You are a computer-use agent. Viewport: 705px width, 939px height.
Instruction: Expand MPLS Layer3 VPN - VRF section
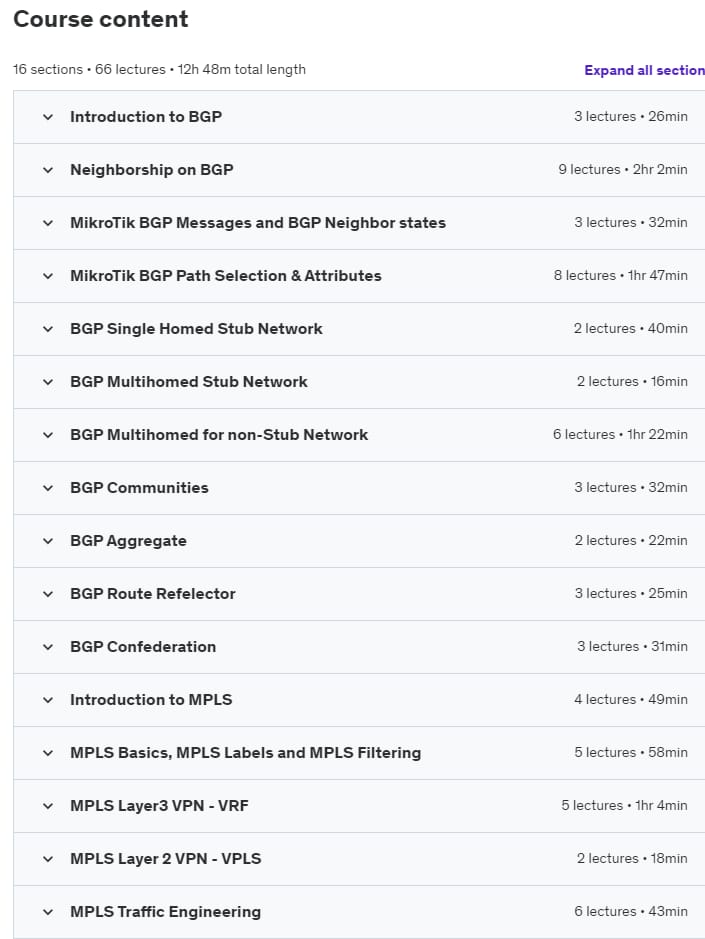pyautogui.click(x=359, y=806)
